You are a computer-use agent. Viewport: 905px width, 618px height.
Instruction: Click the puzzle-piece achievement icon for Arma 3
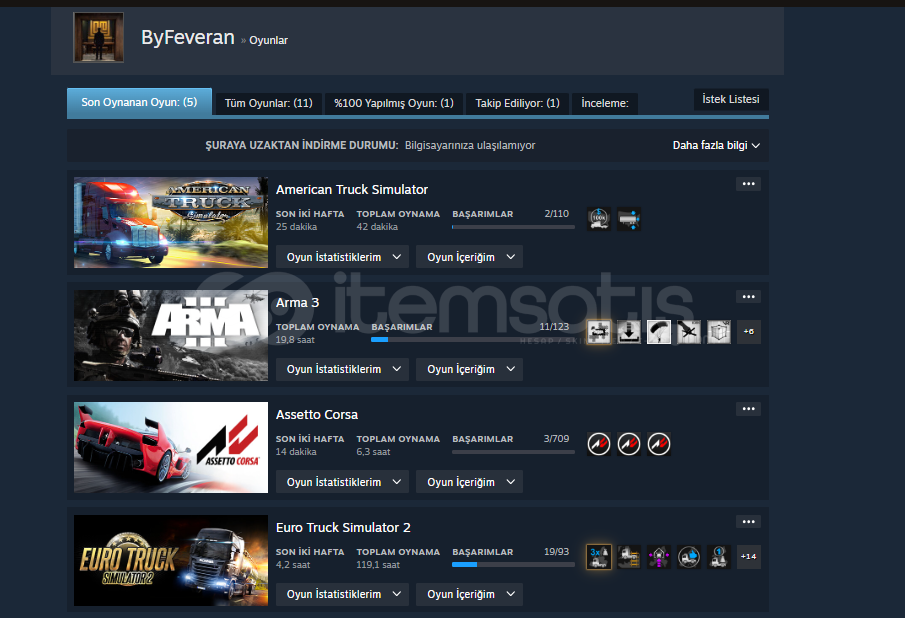pyautogui.click(x=599, y=332)
